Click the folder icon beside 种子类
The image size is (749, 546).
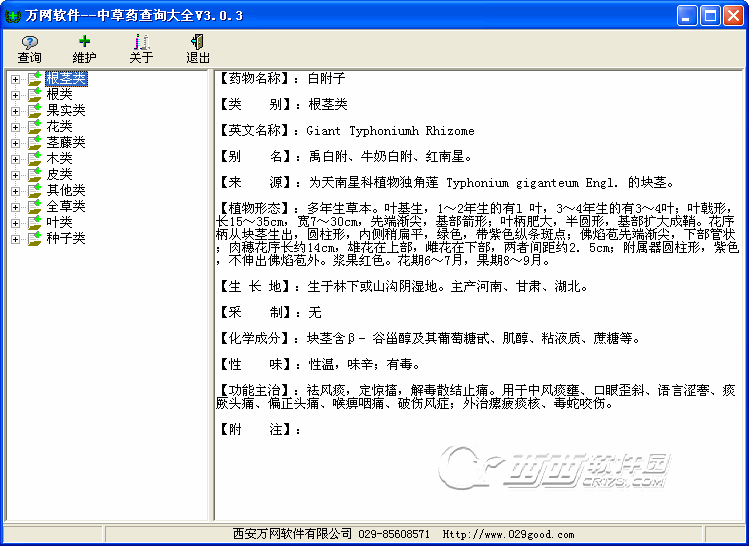click(x=34, y=239)
